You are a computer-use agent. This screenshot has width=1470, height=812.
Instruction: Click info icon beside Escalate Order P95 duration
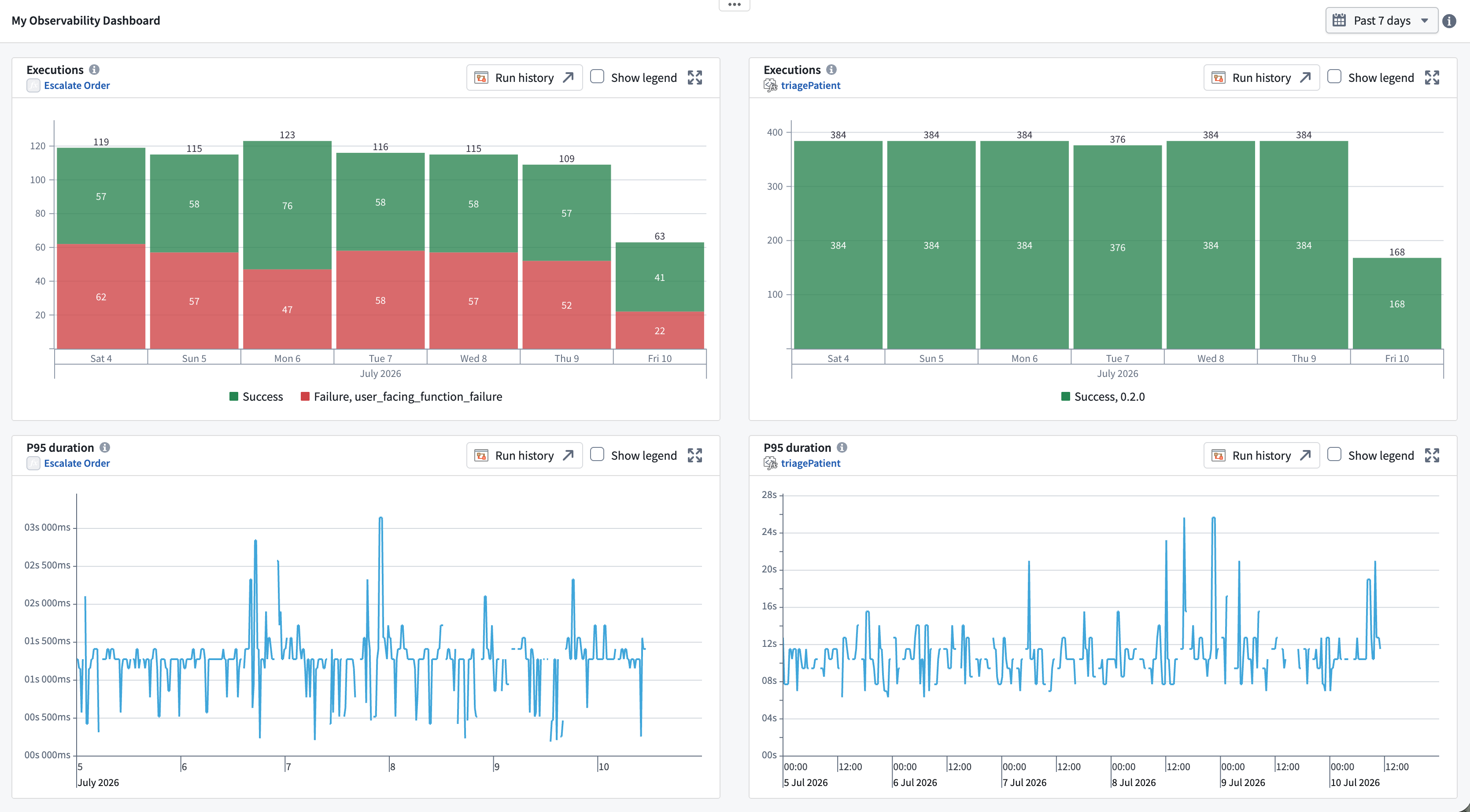(x=105, y=447)
